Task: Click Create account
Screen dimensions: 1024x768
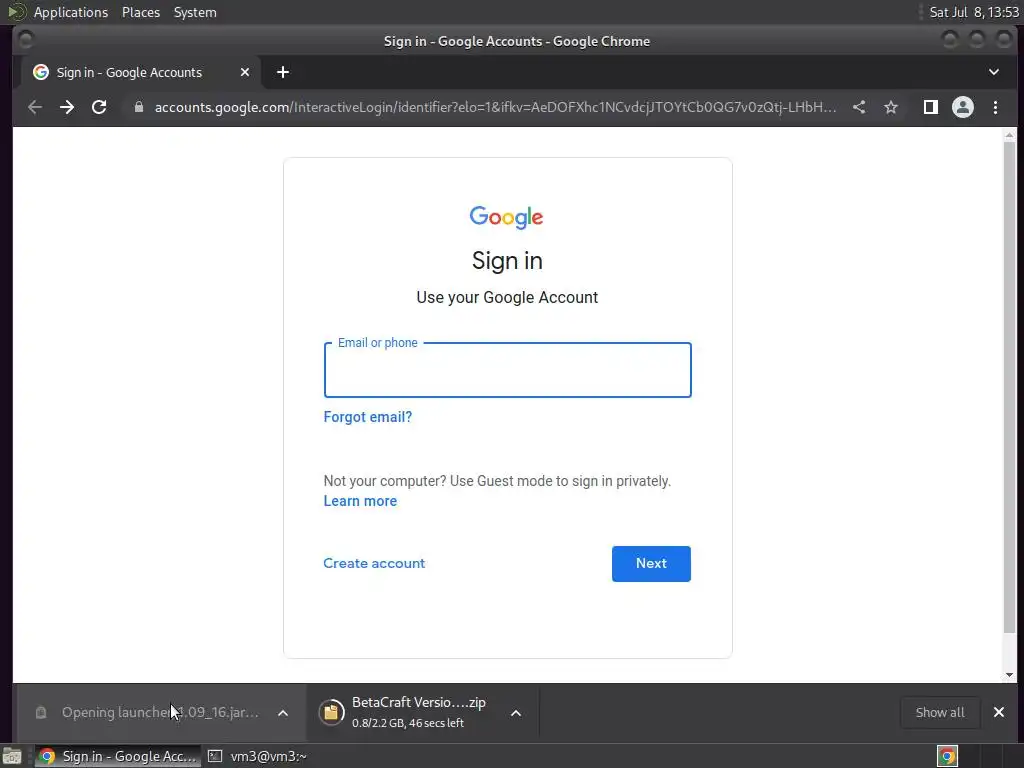Action: click(374, 563)
